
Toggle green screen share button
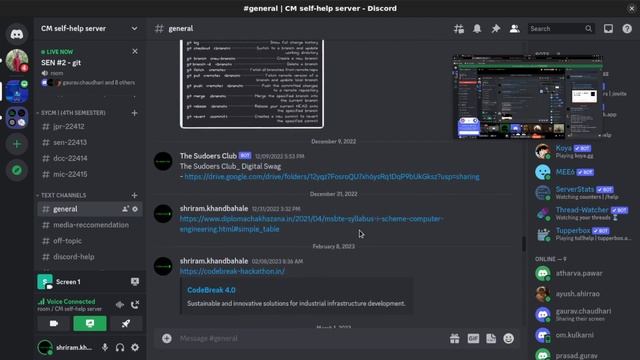point(90,323)
